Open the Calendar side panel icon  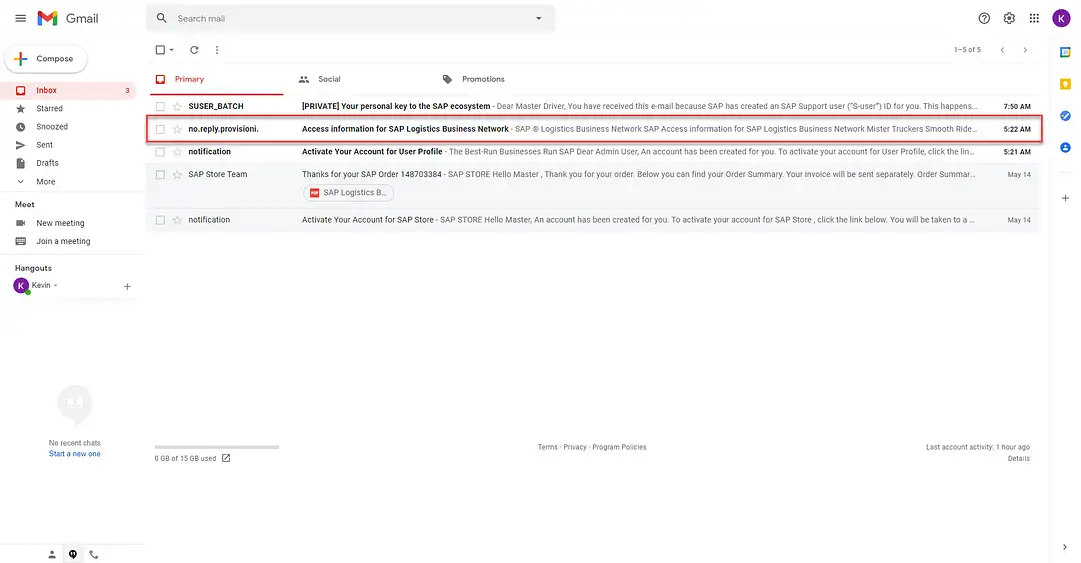click(1065, 52)
